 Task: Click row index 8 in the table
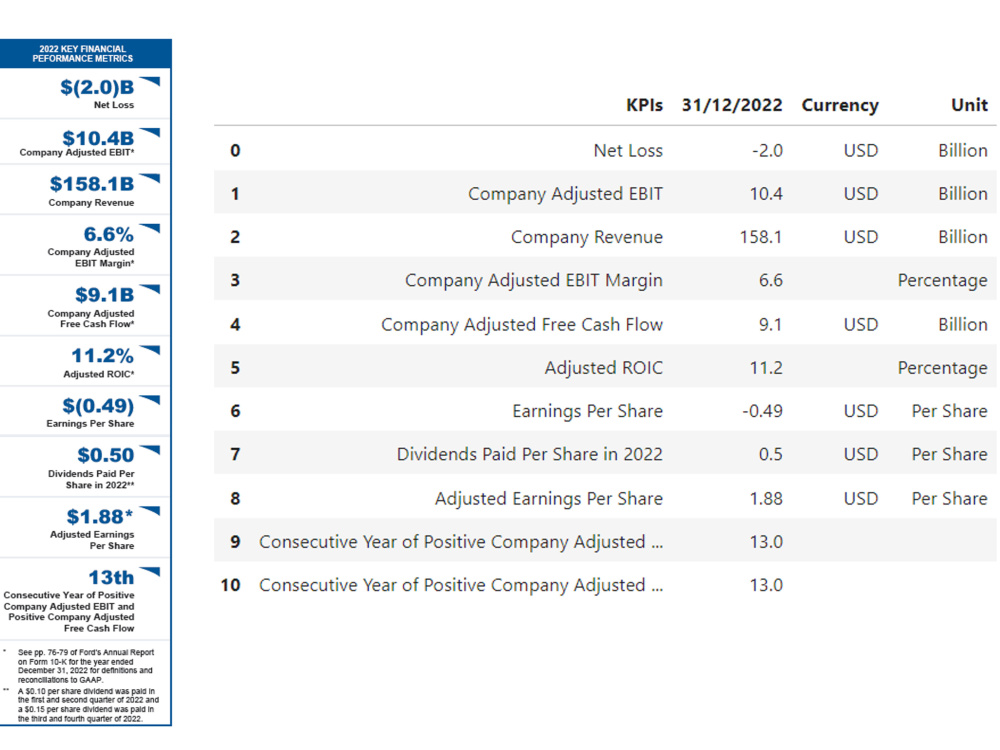click(235, 499)
